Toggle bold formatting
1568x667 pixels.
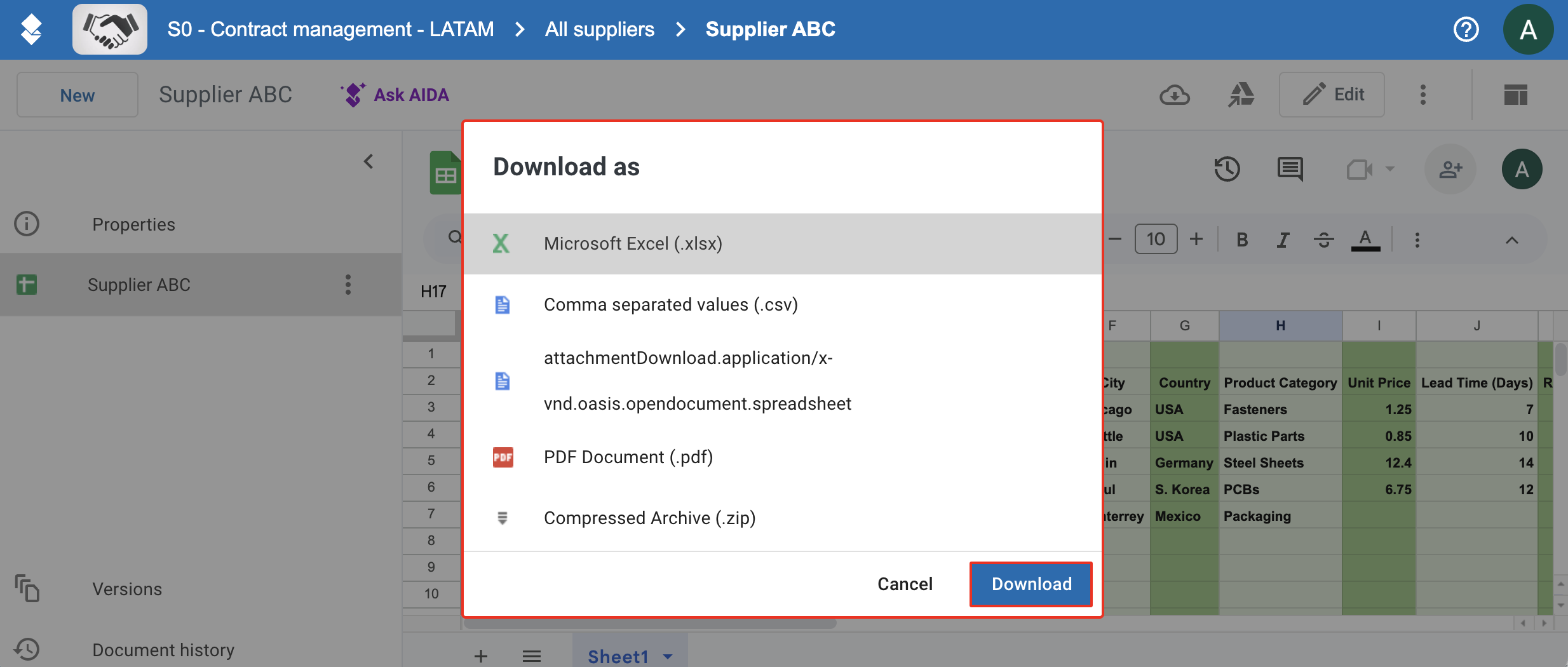[1242, 239]
